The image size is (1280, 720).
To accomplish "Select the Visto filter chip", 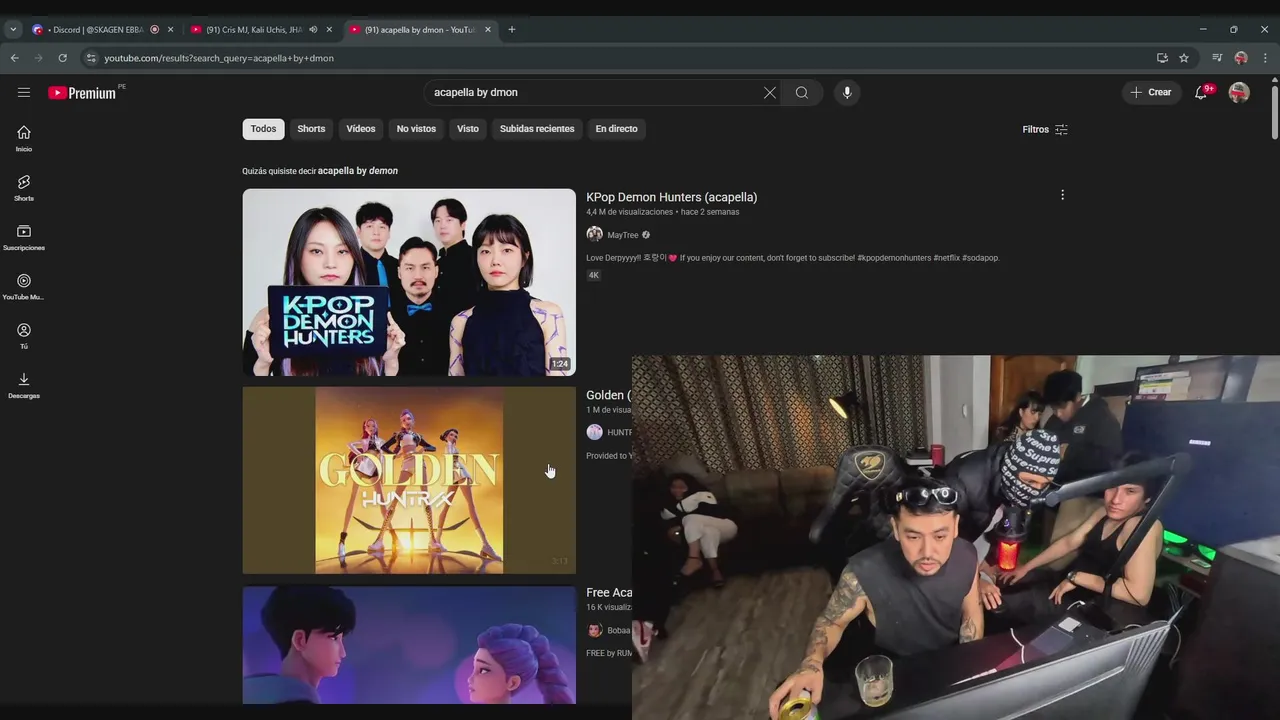I will pyautogui.click(x=468, y=129).
